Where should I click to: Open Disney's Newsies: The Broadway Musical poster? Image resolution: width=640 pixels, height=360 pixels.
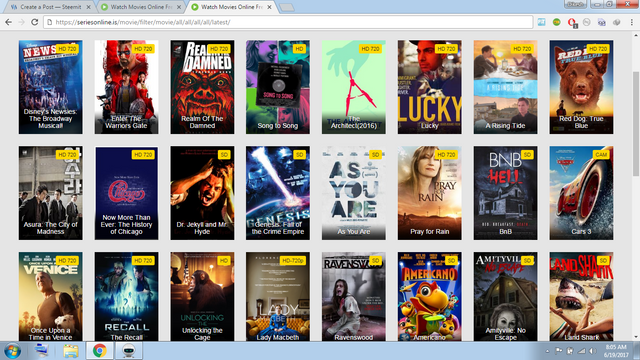[50, 87]
